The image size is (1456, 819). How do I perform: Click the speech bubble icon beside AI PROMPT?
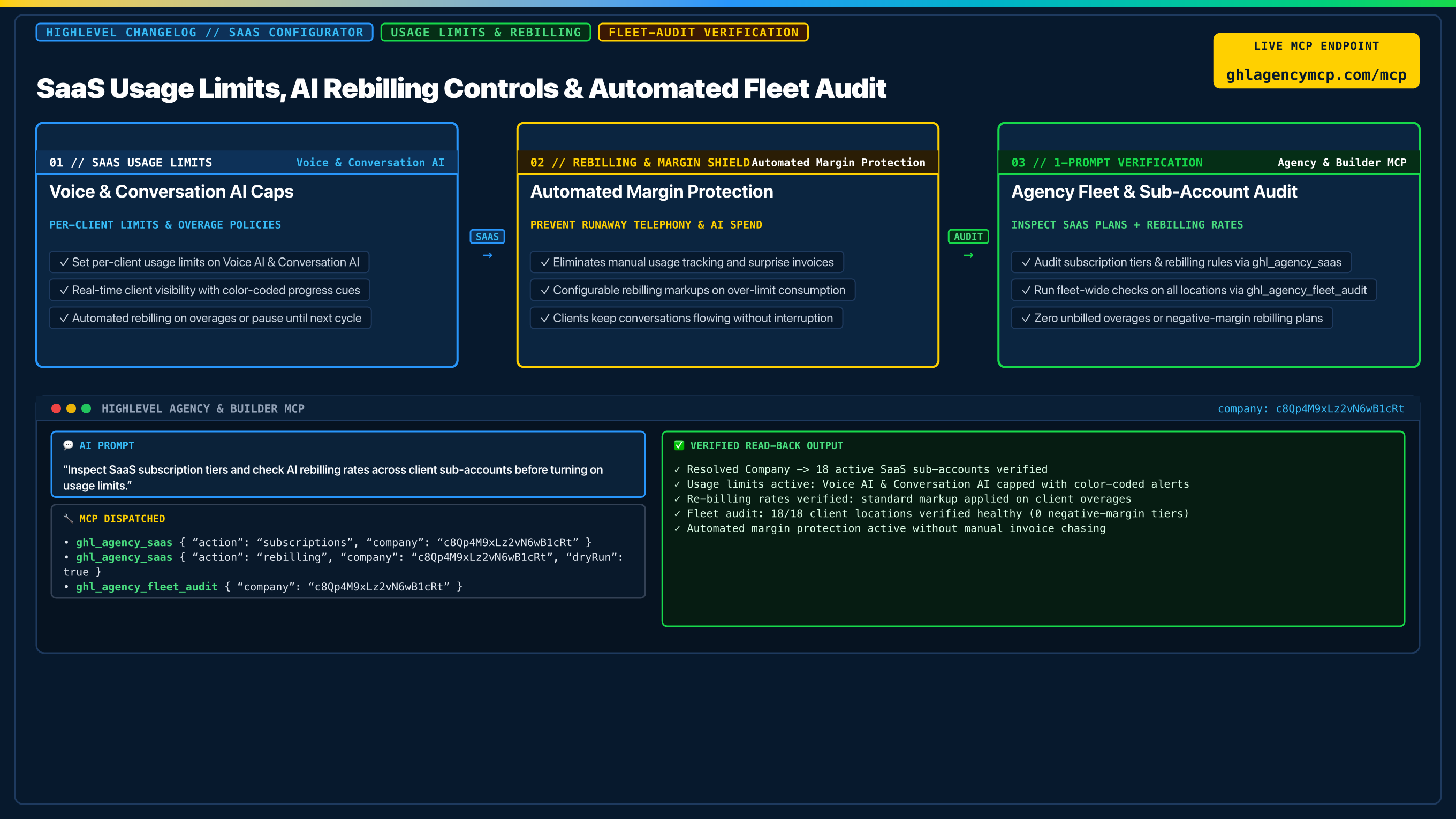pyautogui.click(x=69, y=445)
